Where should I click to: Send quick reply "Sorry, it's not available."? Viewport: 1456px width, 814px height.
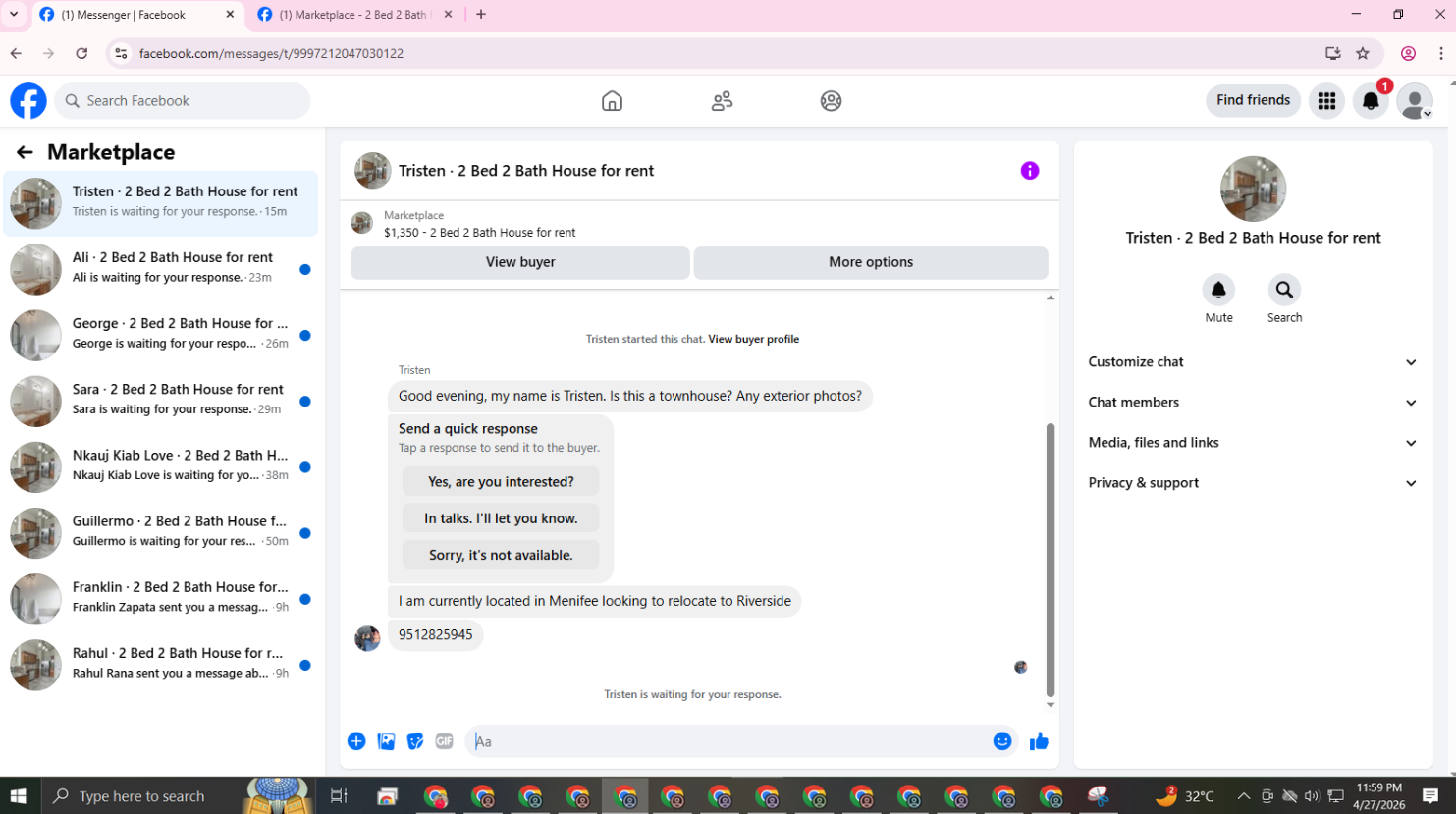click(501, 555)
